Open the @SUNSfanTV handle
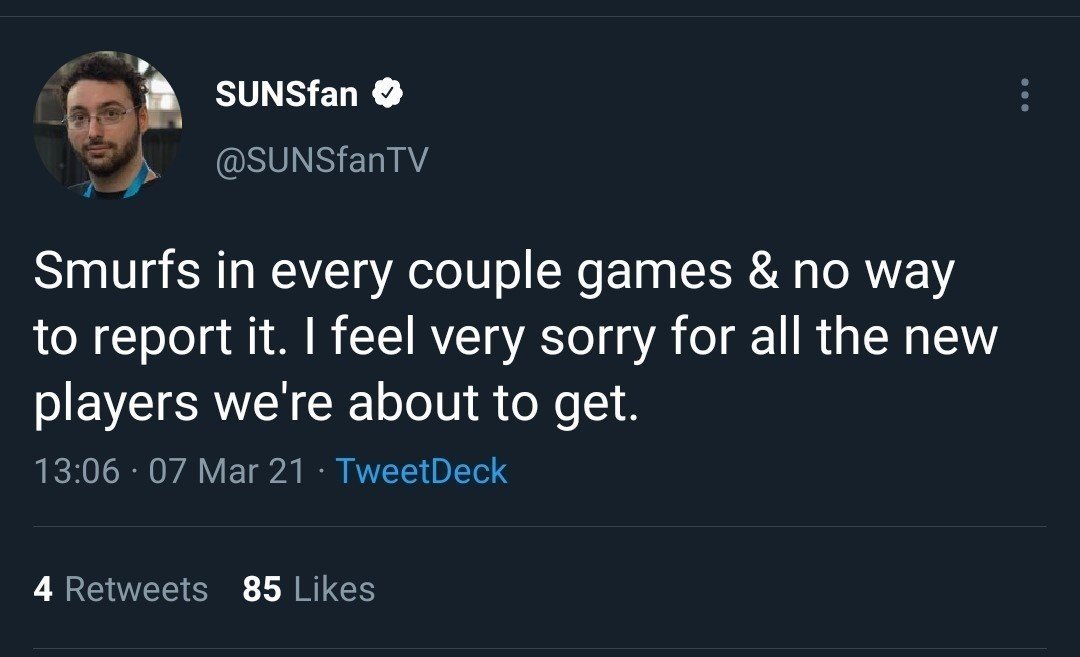This screenshot has width=1080, height=657. 321,159
